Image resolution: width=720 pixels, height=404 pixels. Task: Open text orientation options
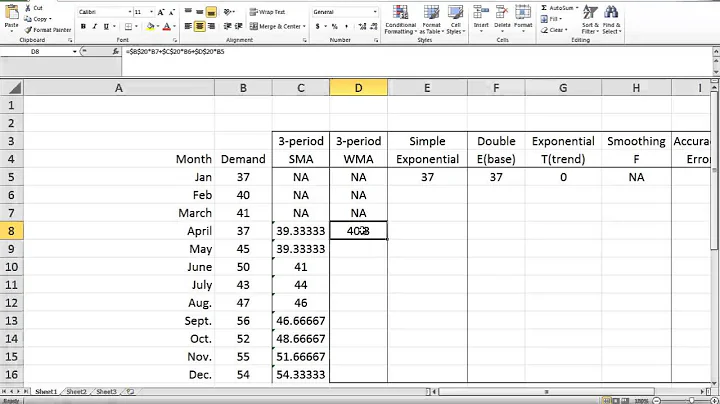[x=229, y=12]
